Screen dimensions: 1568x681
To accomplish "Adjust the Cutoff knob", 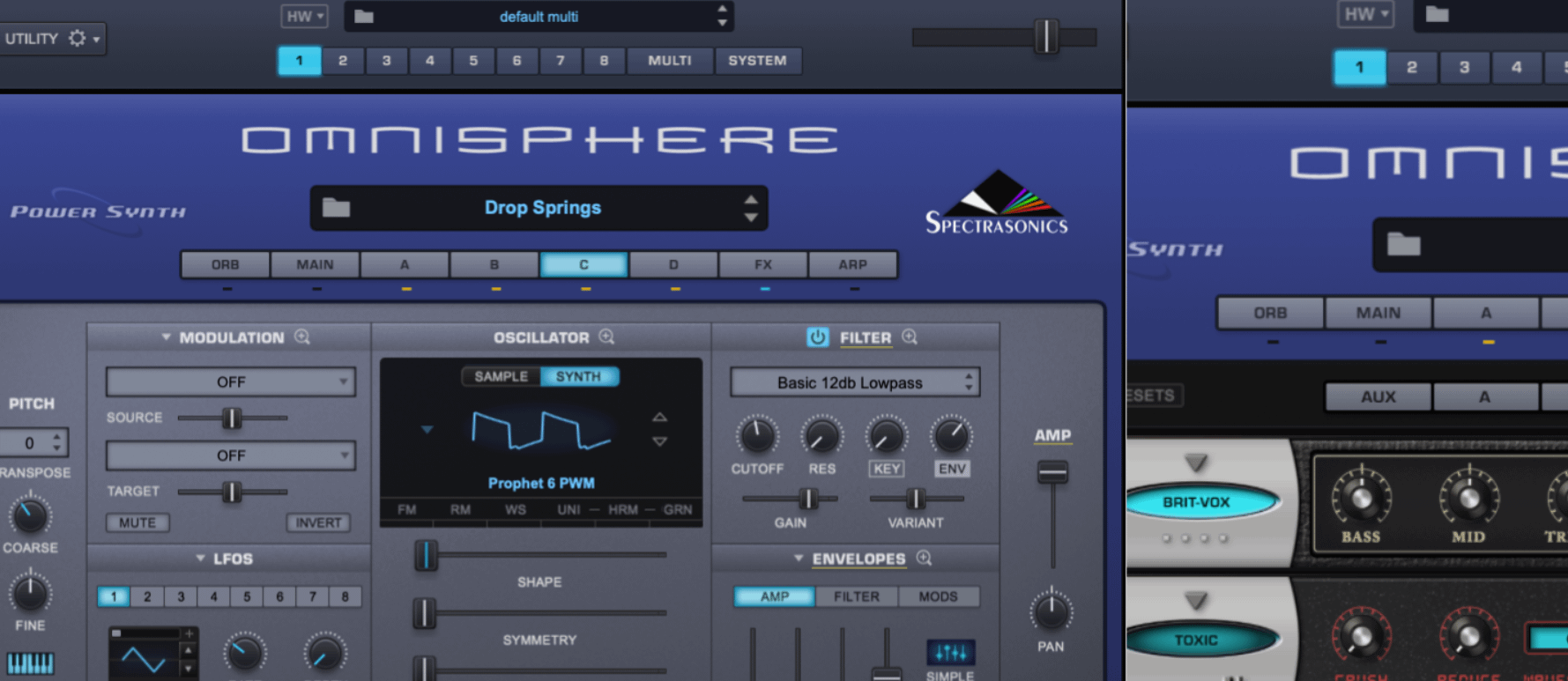I will point(756,435).
